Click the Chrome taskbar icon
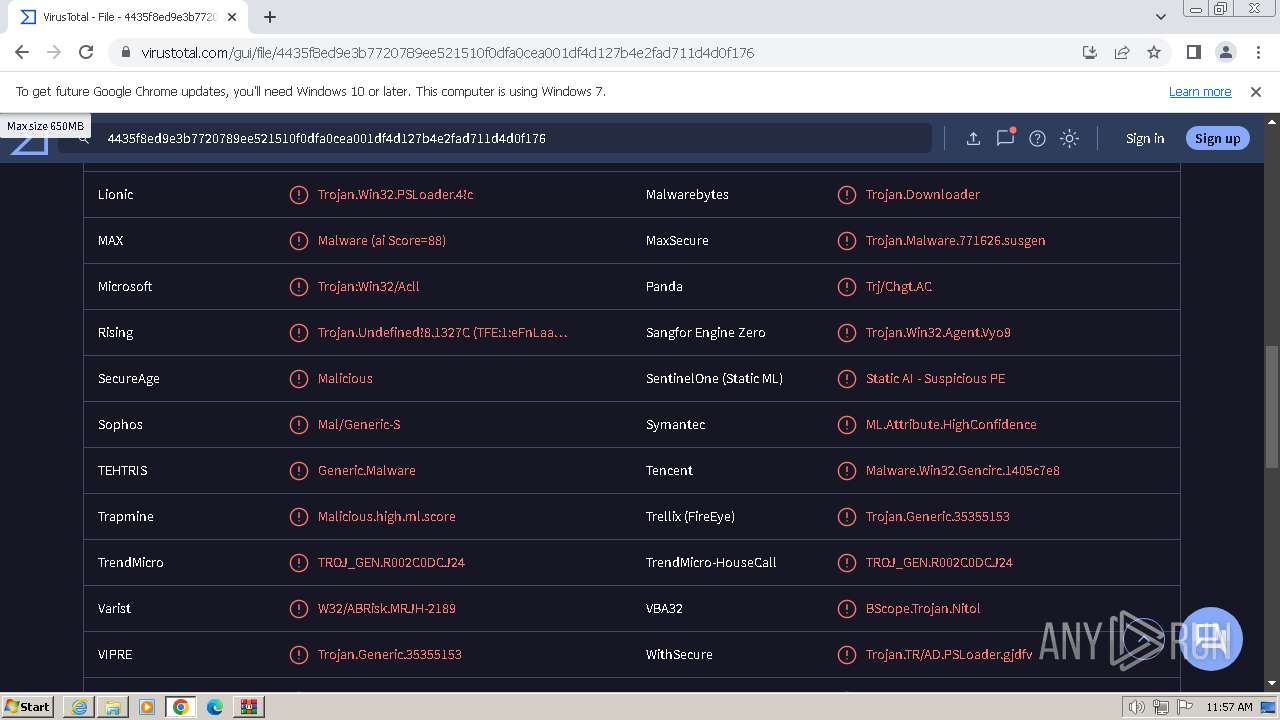This screenshot has height=720, width=1280. pyautogui.click(x=181, y=707)
